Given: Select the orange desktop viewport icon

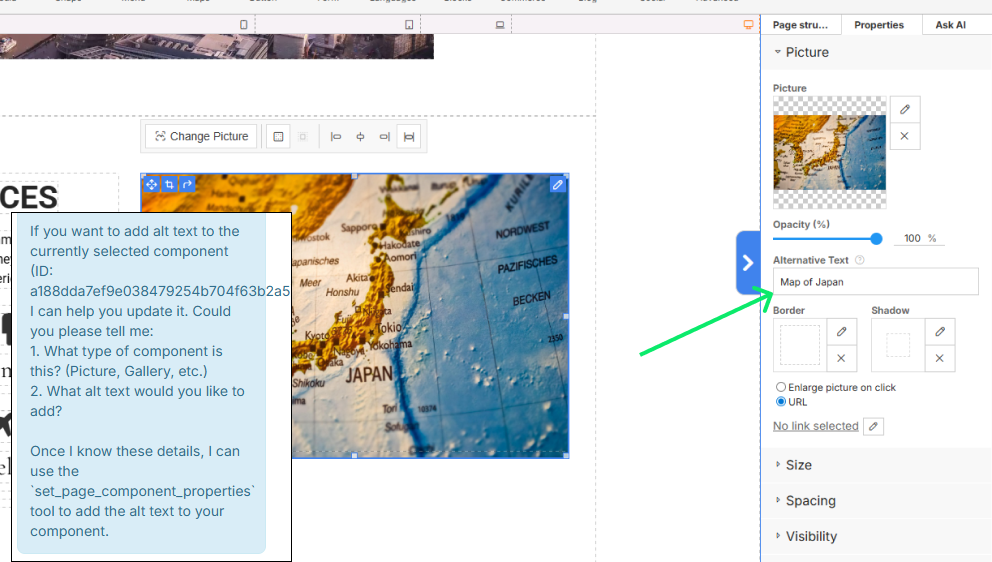Looking at the screenshot, I should point(748,25).
